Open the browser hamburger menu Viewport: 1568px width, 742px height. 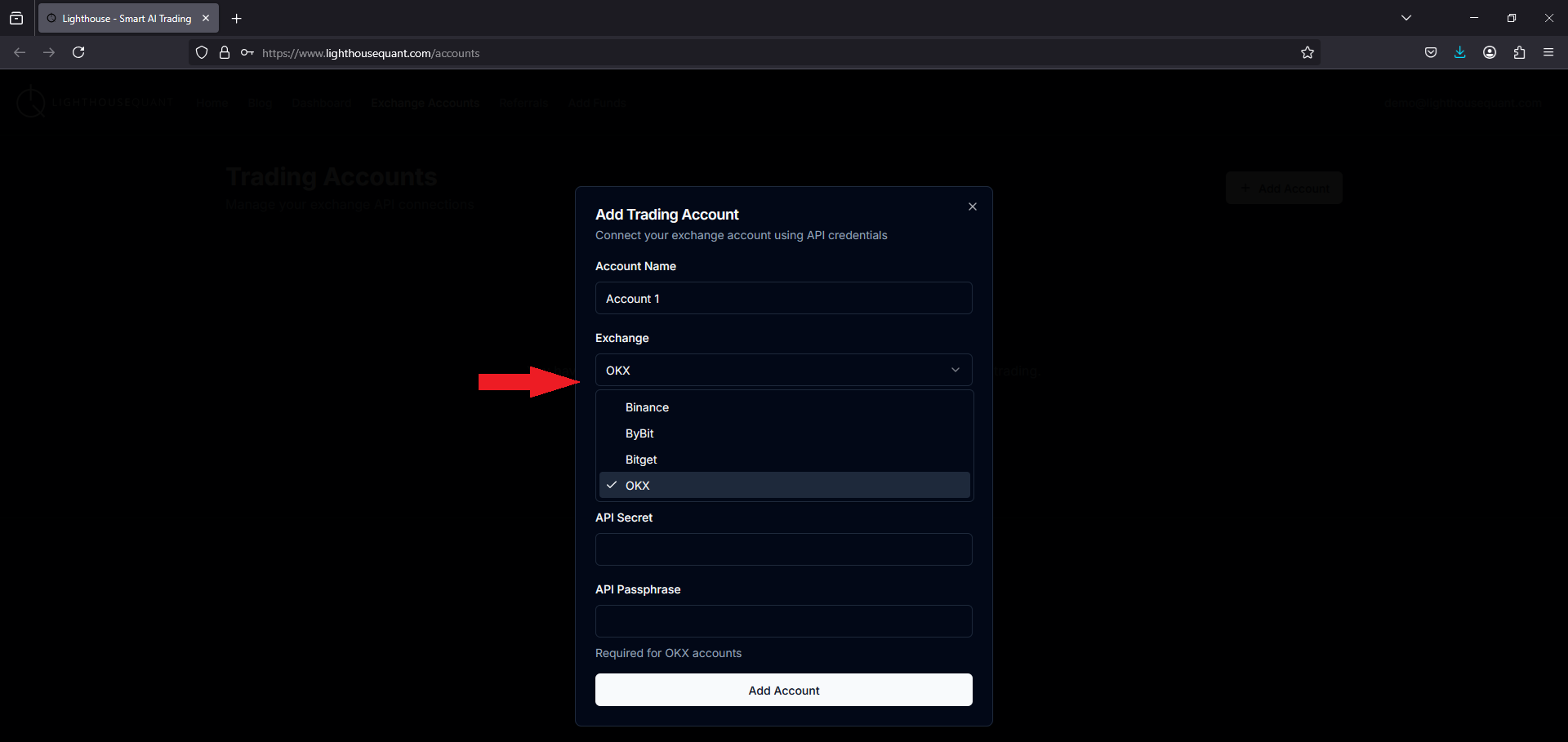[x=1548, y=52]
